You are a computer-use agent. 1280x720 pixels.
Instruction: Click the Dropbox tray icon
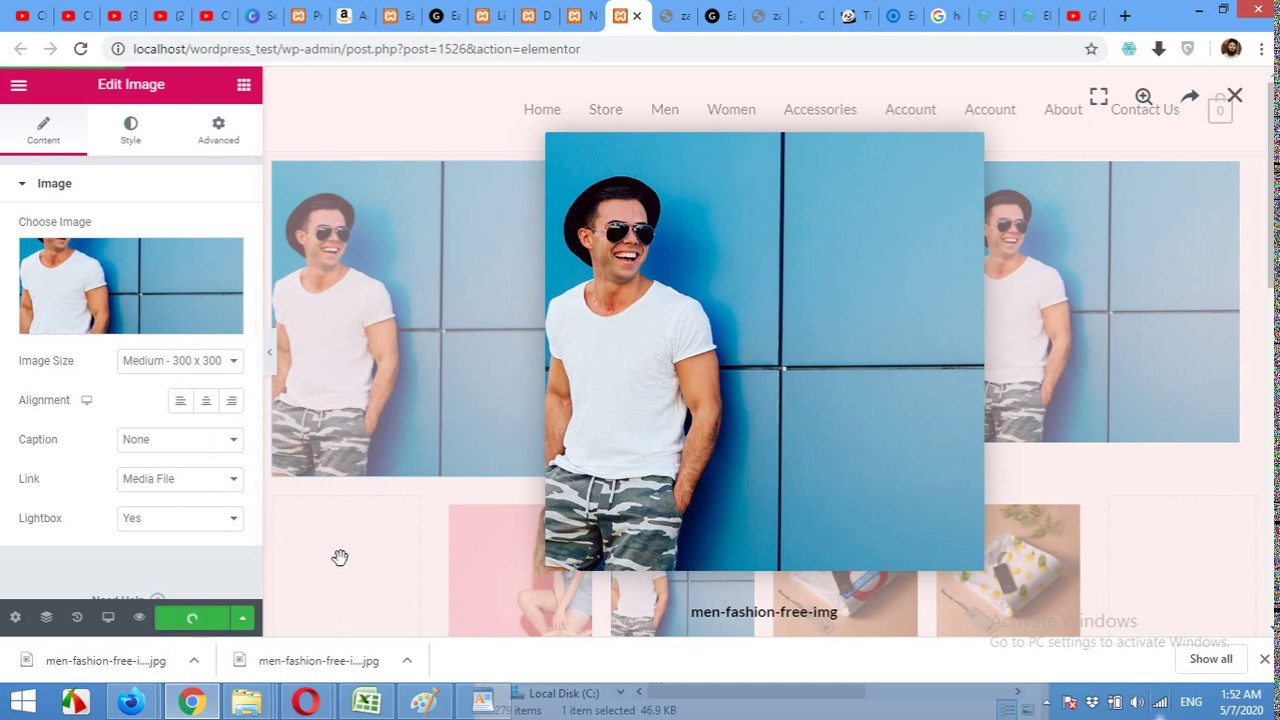pyautogui.click(x=1092, y=702)
